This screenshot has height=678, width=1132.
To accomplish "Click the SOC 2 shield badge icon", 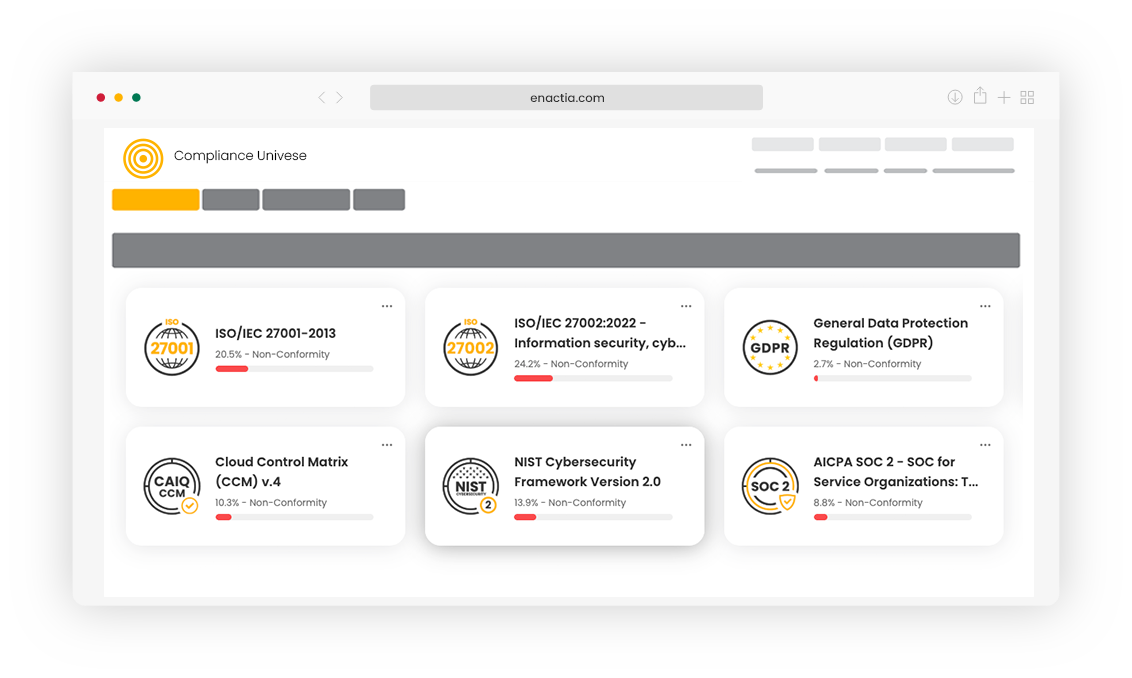I will 770,486.
